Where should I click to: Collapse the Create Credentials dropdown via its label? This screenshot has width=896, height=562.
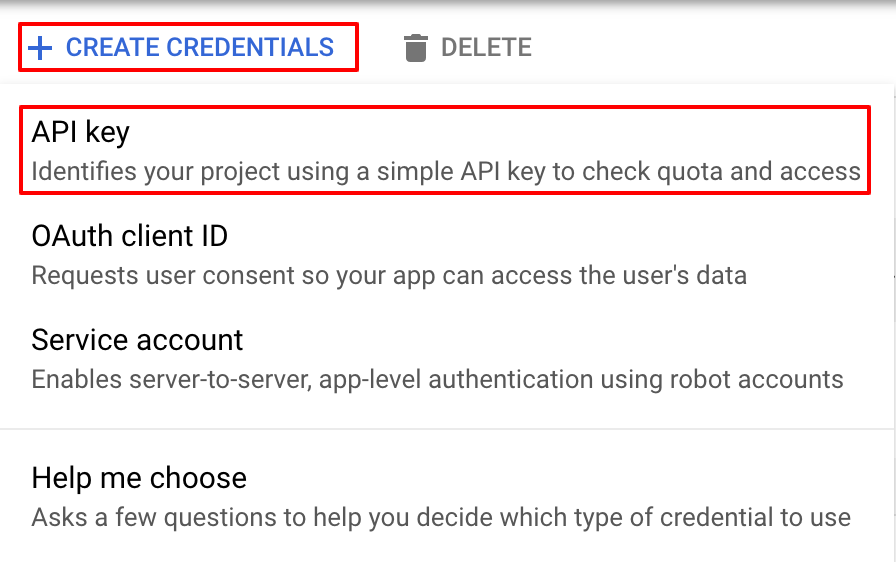tap(199, 48)
